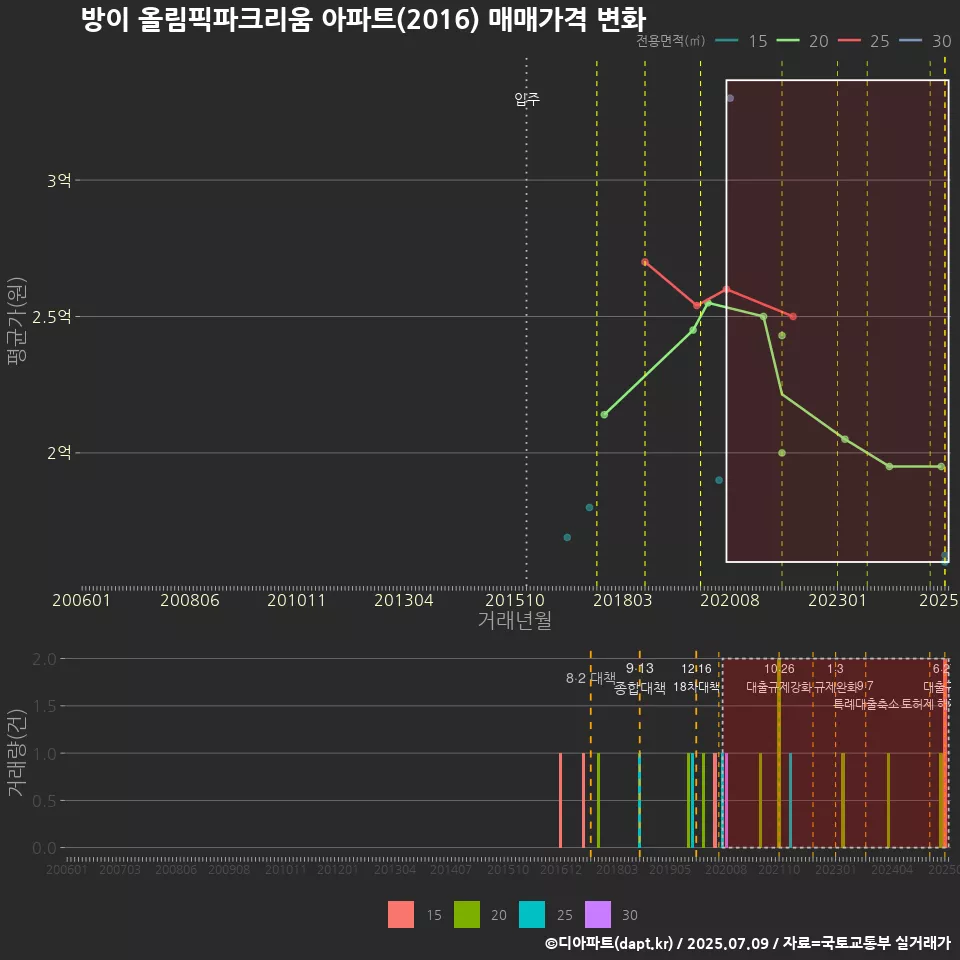Click the '9·13 종합대책' annotation

640,678
